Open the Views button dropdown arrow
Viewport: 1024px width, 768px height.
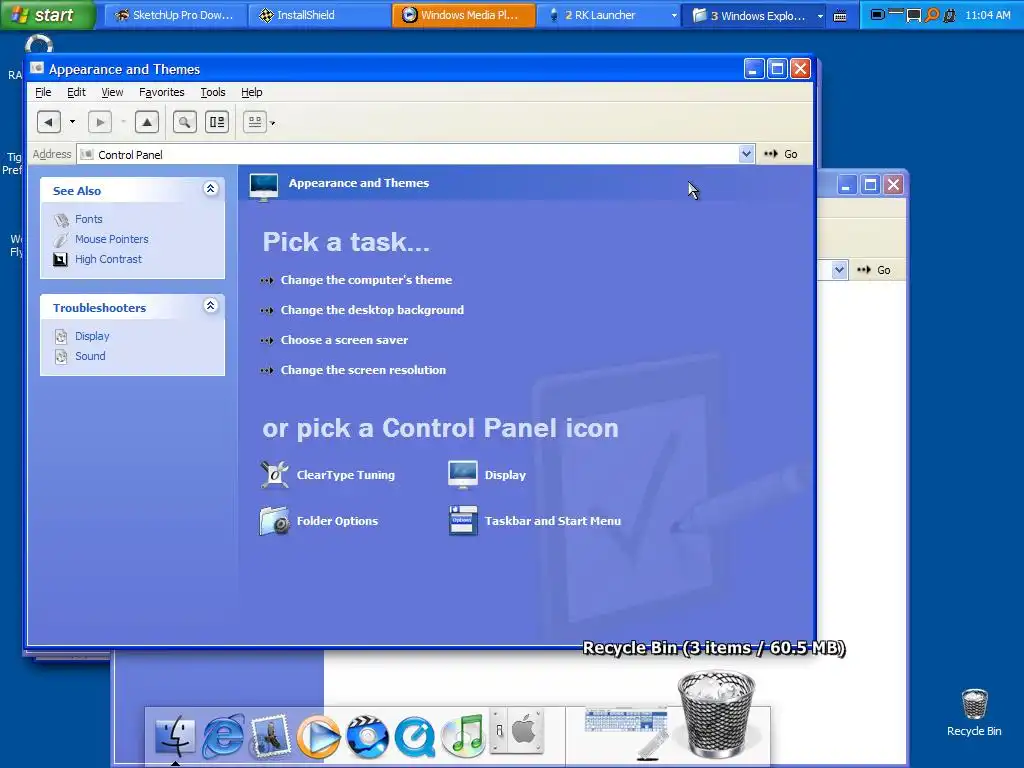point(272,123)
